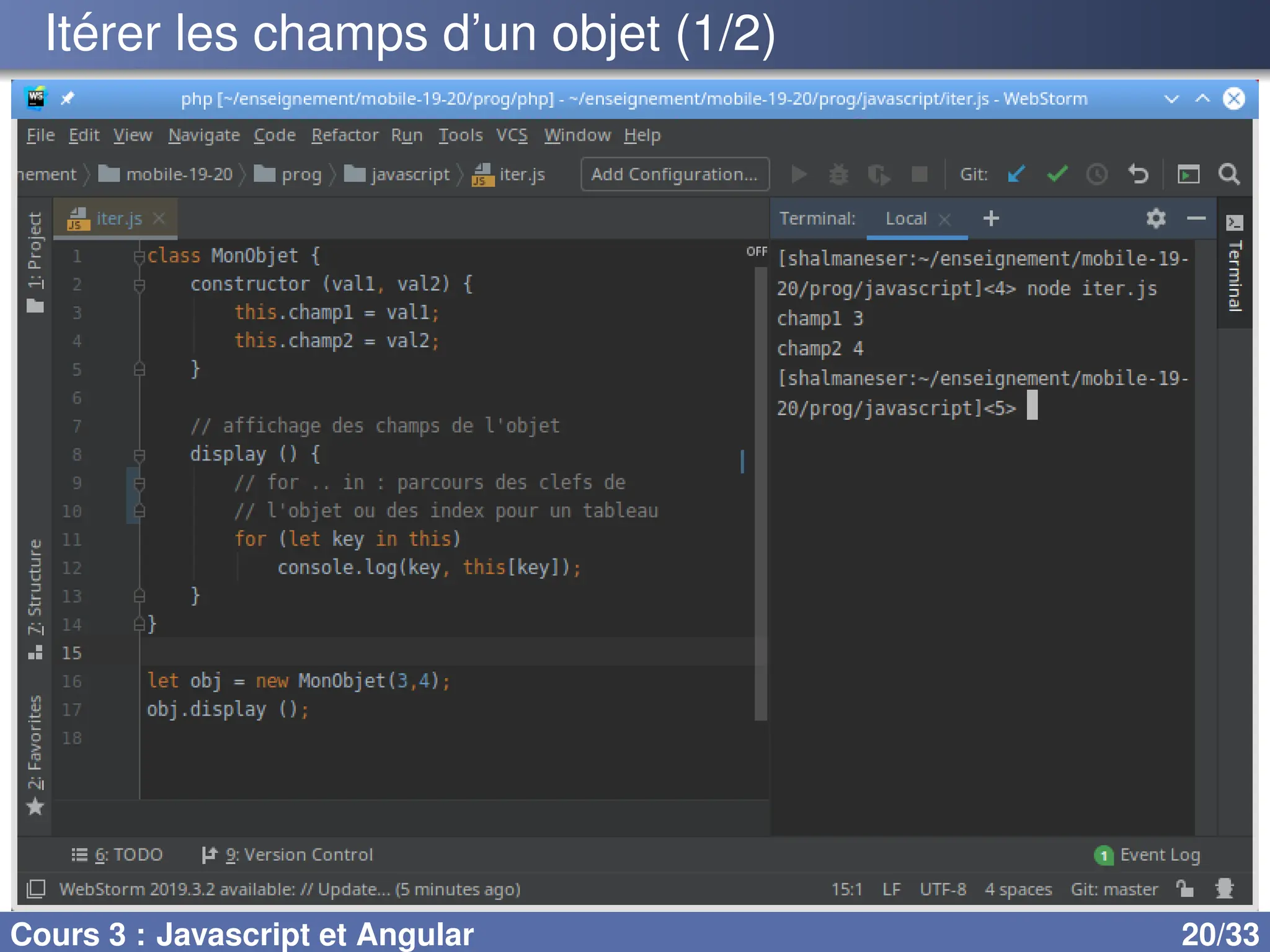This screenshot has height=952, width=1270.
Task: Toggle the 9: Version Control tool window
Action: pos(287,855)
